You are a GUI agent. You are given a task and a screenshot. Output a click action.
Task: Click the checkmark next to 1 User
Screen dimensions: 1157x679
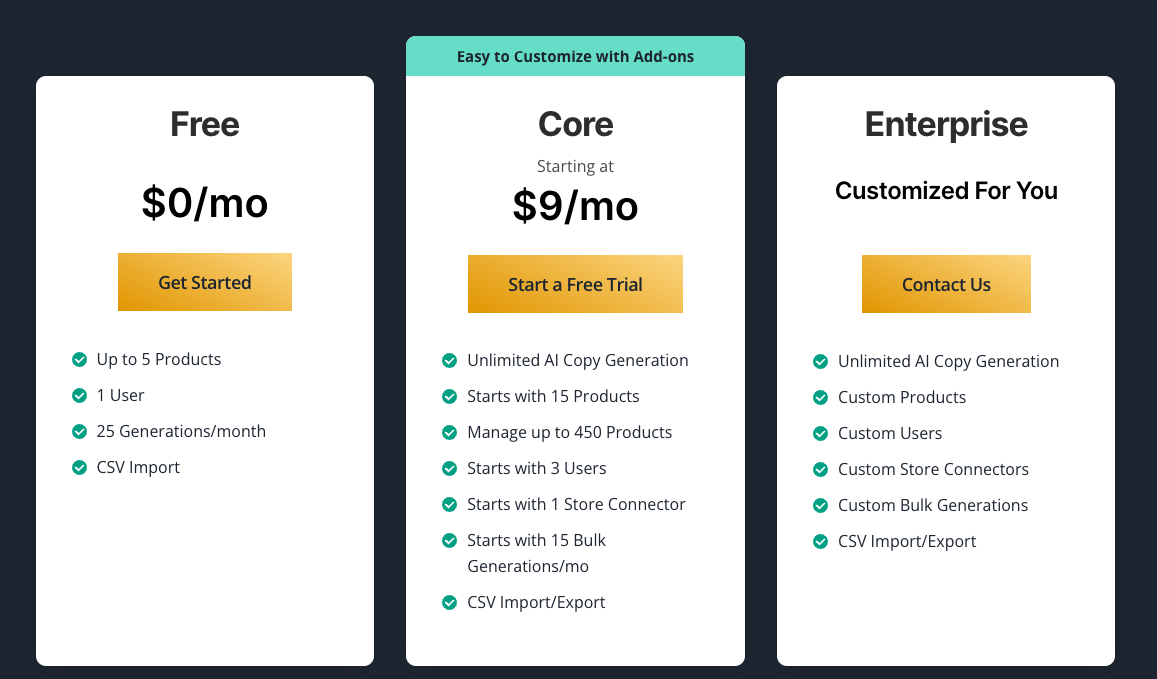(x=80, y=395)
